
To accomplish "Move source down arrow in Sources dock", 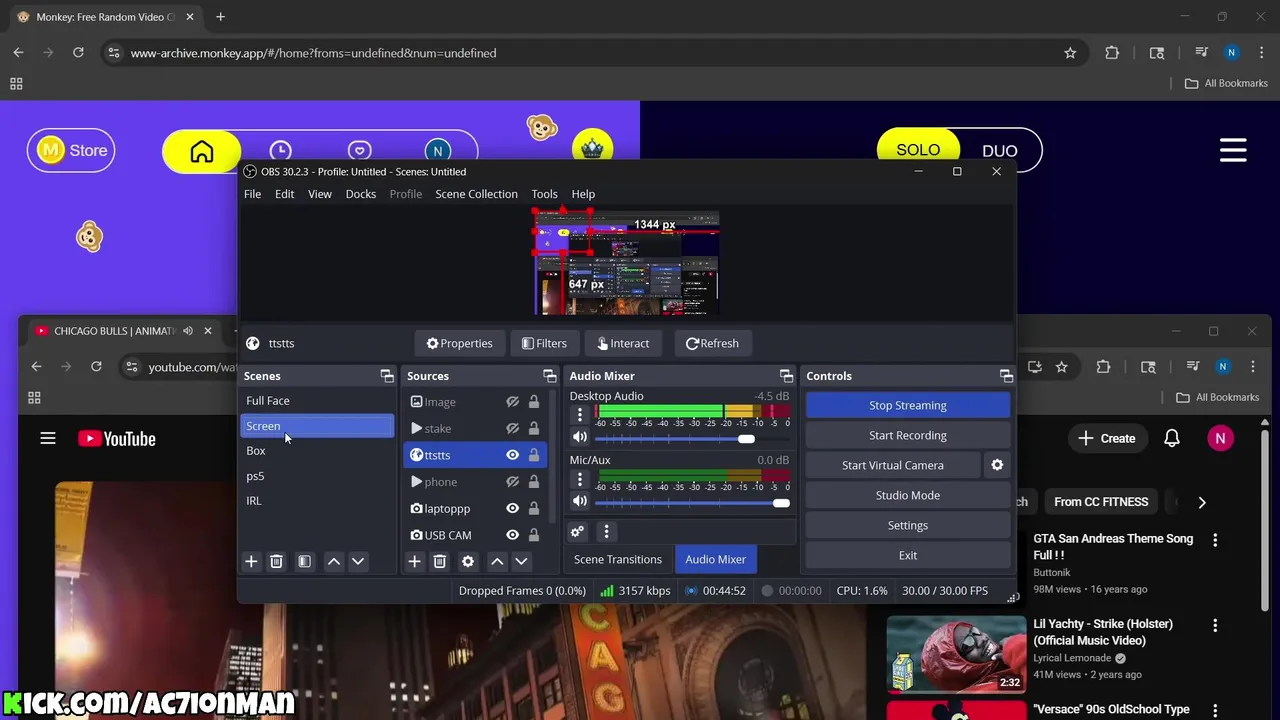I will click(x=521, y=562).
